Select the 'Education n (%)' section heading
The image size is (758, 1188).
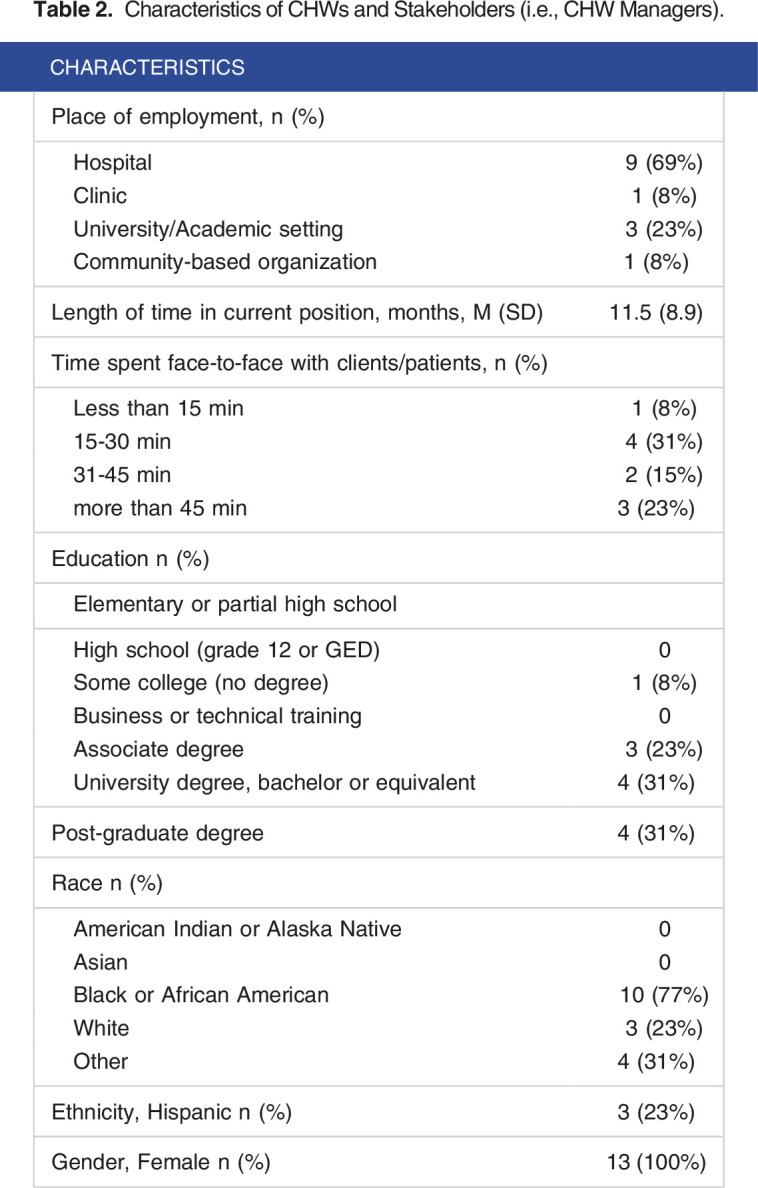pos(130,558)
